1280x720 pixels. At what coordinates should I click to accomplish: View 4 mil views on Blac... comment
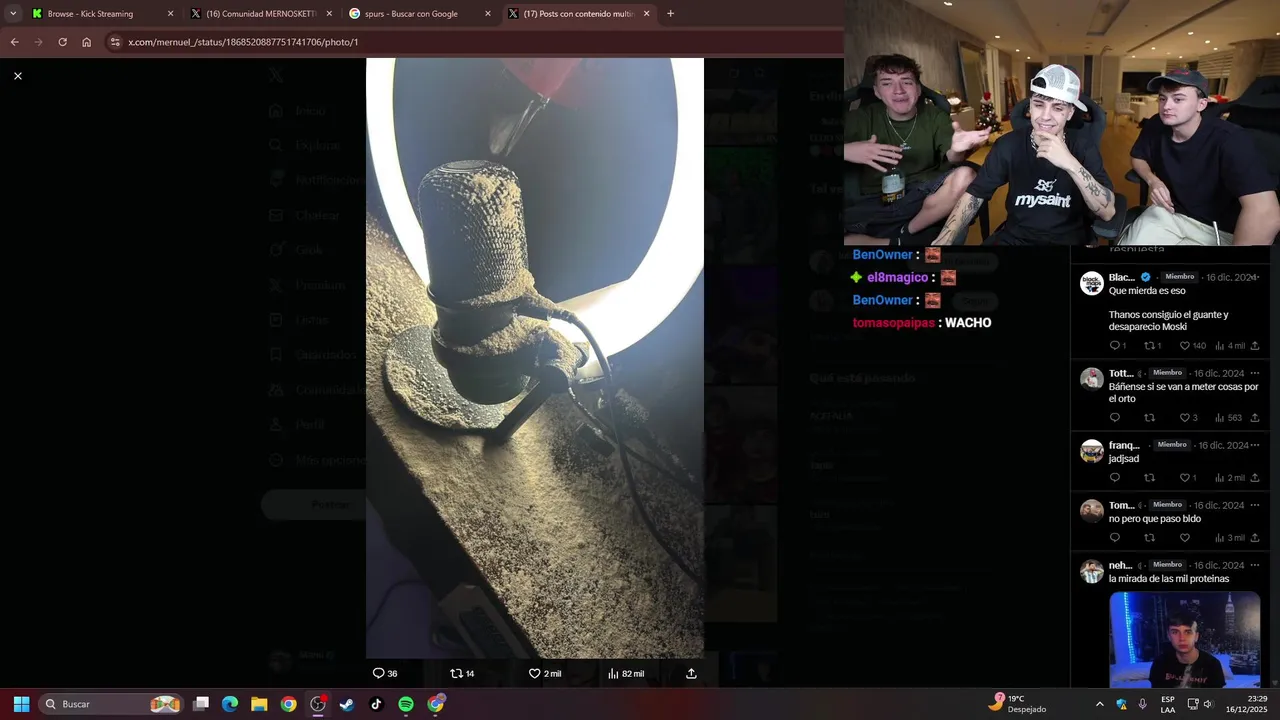click(x=1230, y=346)
